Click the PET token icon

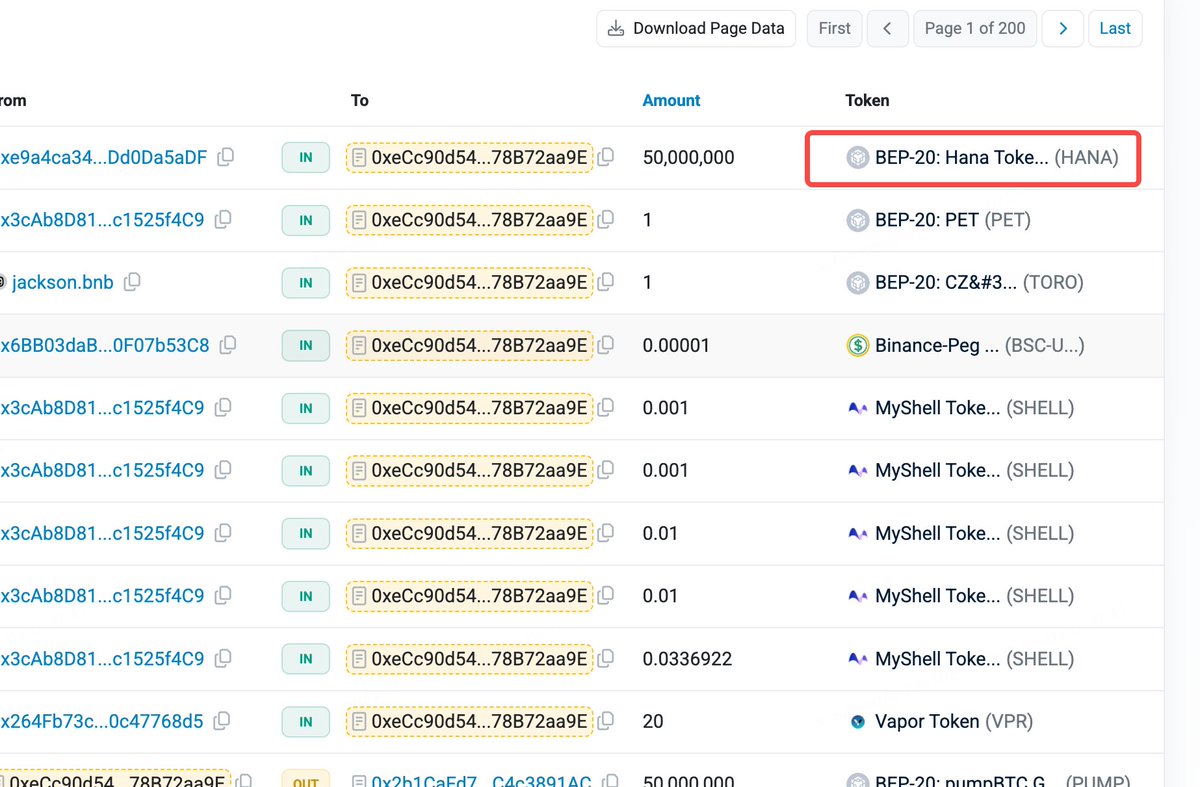(x=857, y=220)
